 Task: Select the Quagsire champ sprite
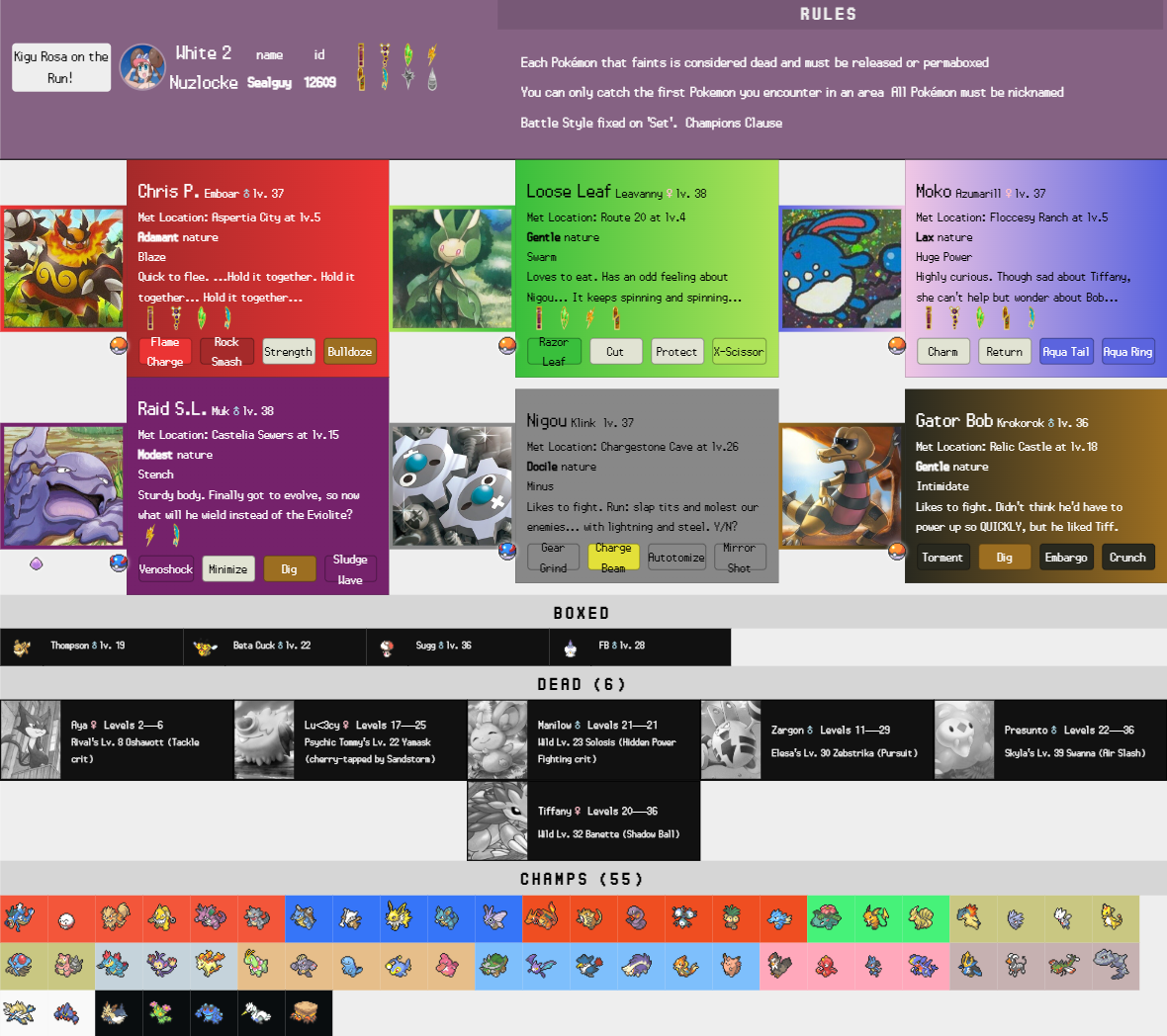coord(351,966)
